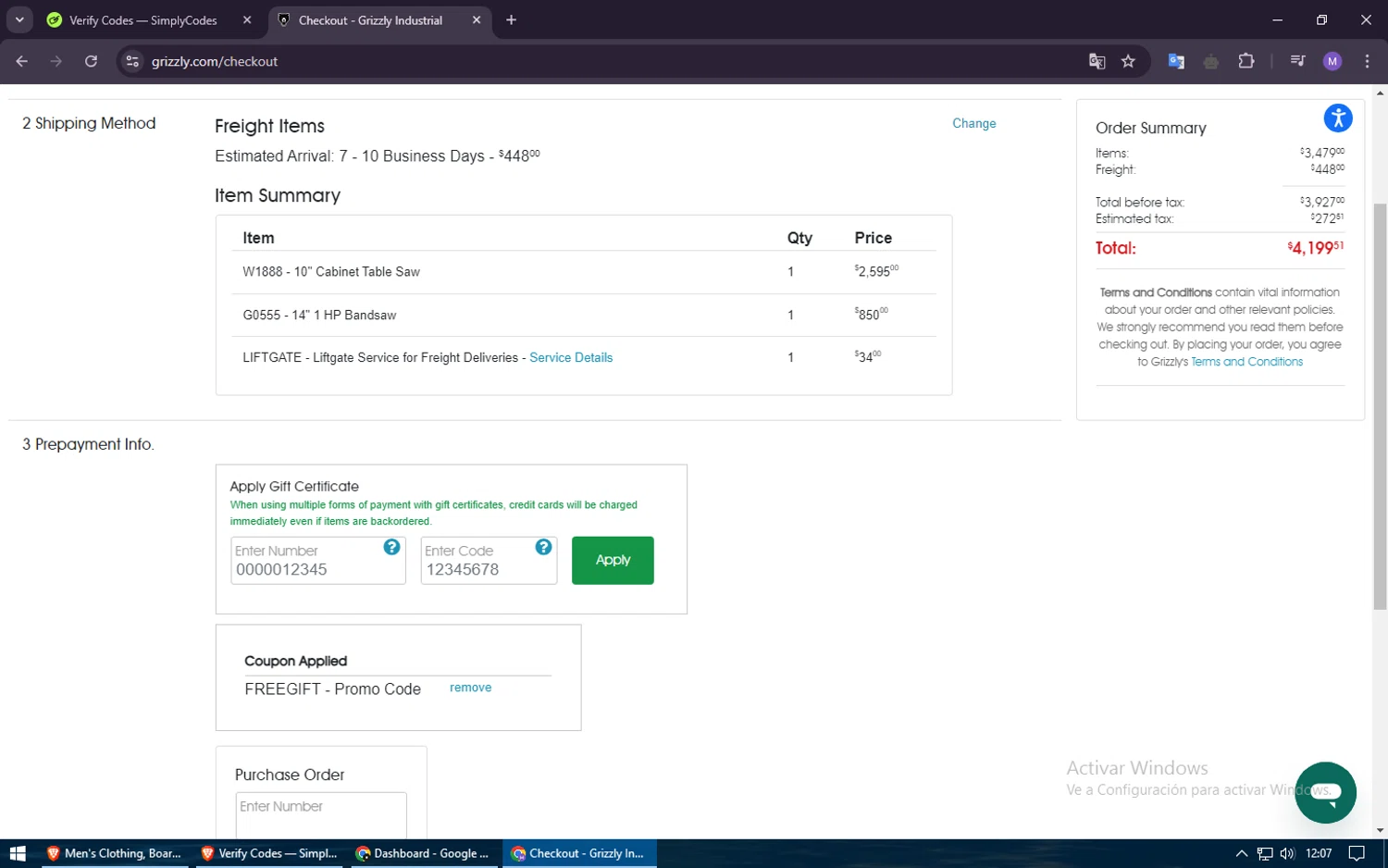Open the Extensions puzzle icon
1388x868 pixels.
(x=1245, y=61)
